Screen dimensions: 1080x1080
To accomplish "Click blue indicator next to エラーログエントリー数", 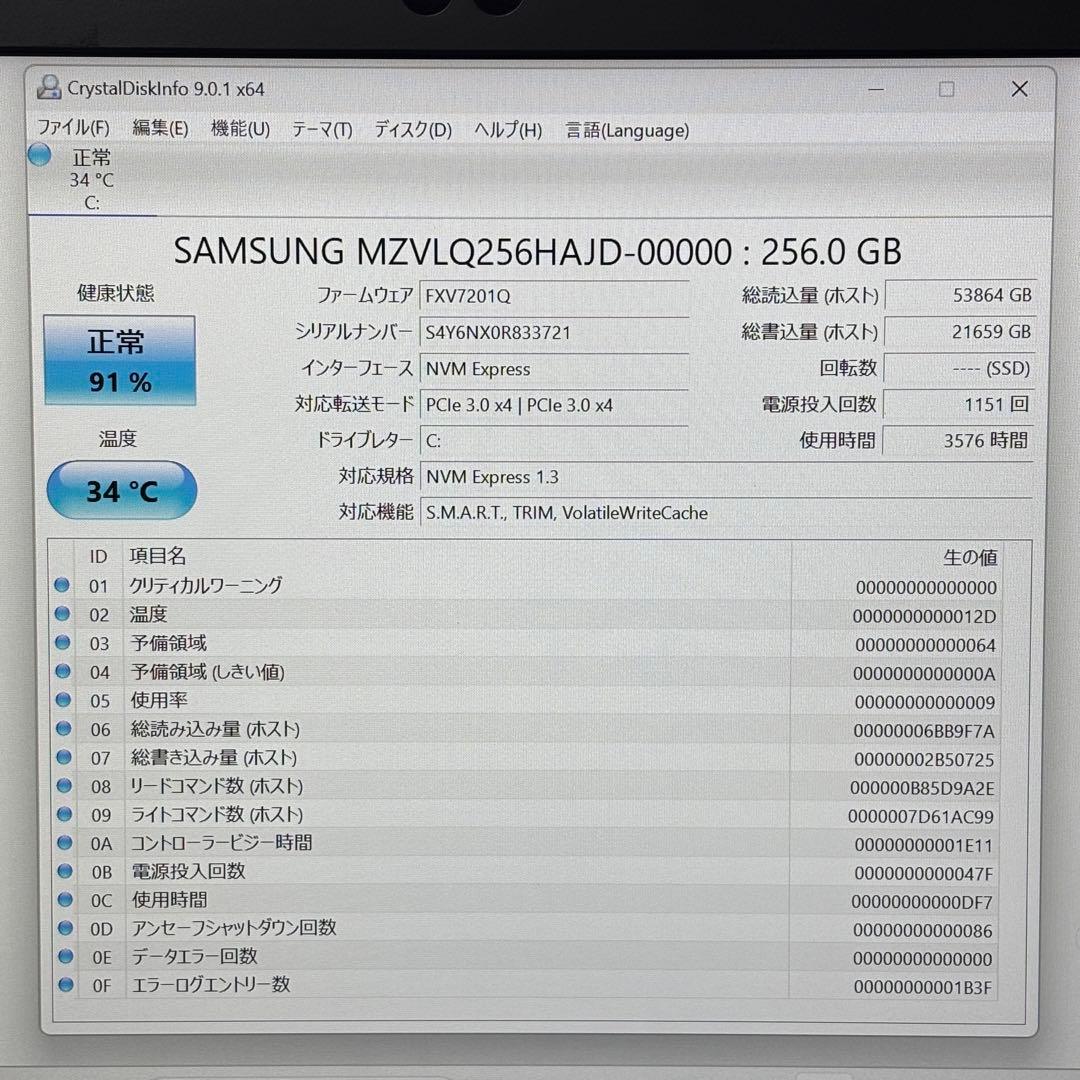I will (64, 985).
